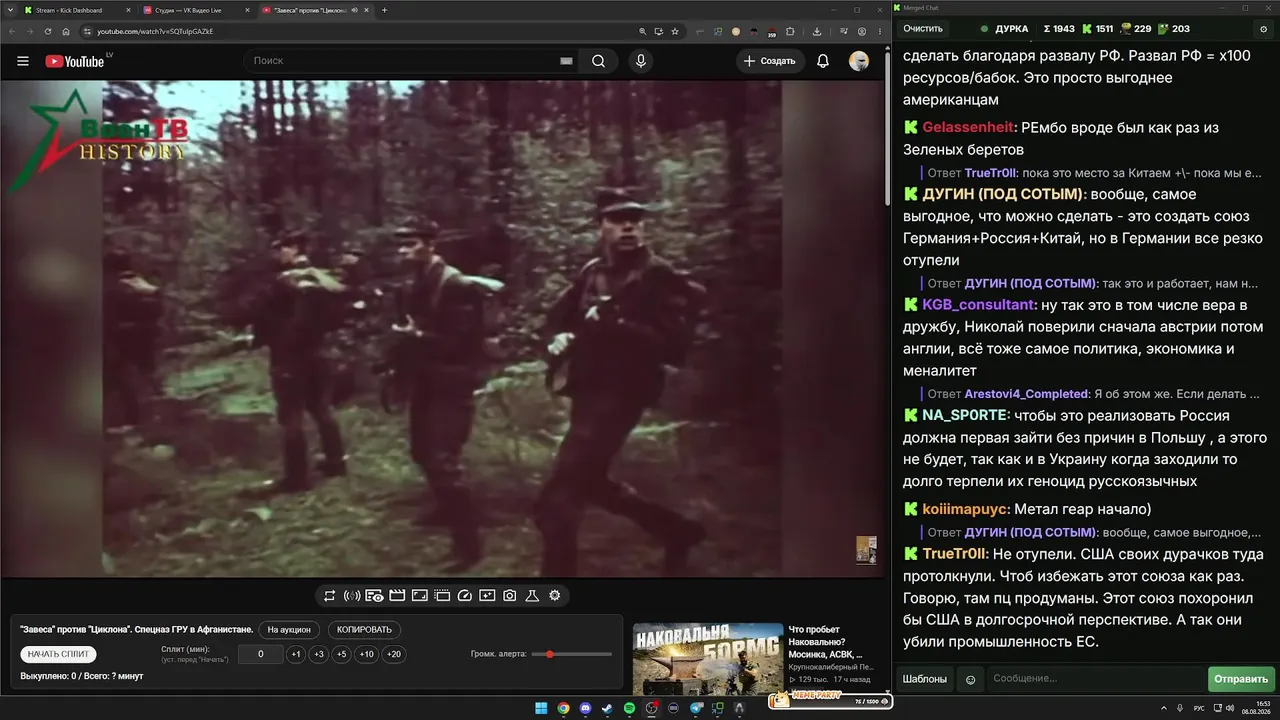Click the КОПИРОВАТЬ button
The image size is (1280, 720).
point(365,630)
